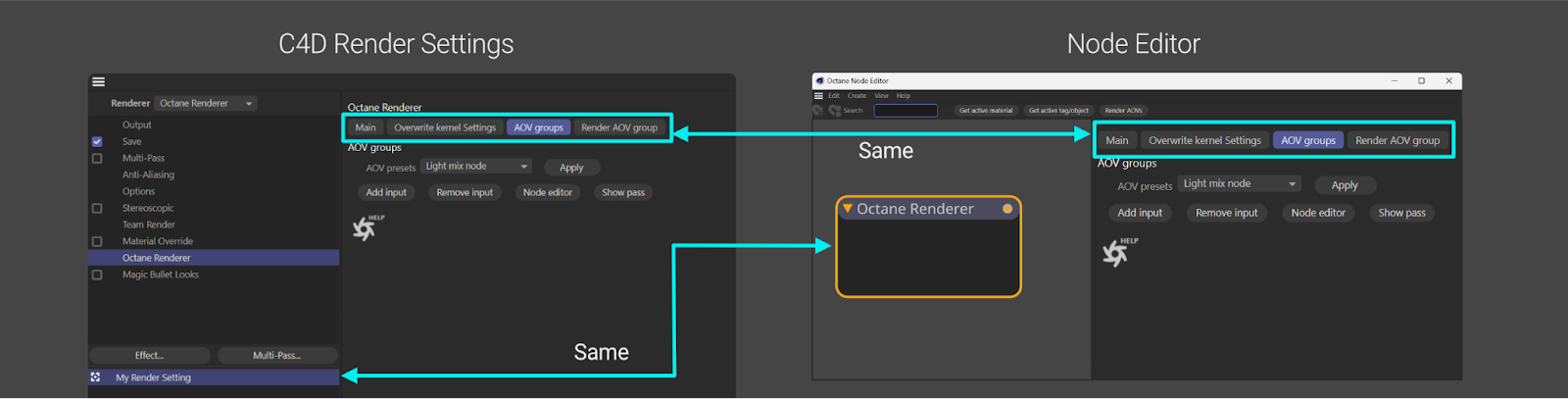This screenshot has width=1568, height=399.
Task: Enable the Multi-Pass checkbox
Action: (97, 159)
